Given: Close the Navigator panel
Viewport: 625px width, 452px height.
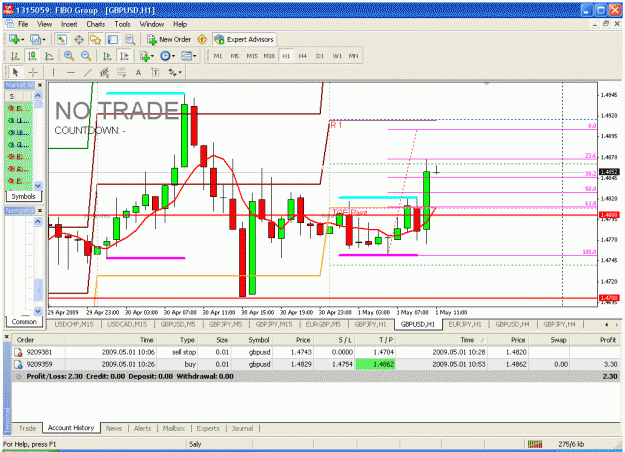Looking at the screenshot, I should pyautogui.click(x=40, y=210).
